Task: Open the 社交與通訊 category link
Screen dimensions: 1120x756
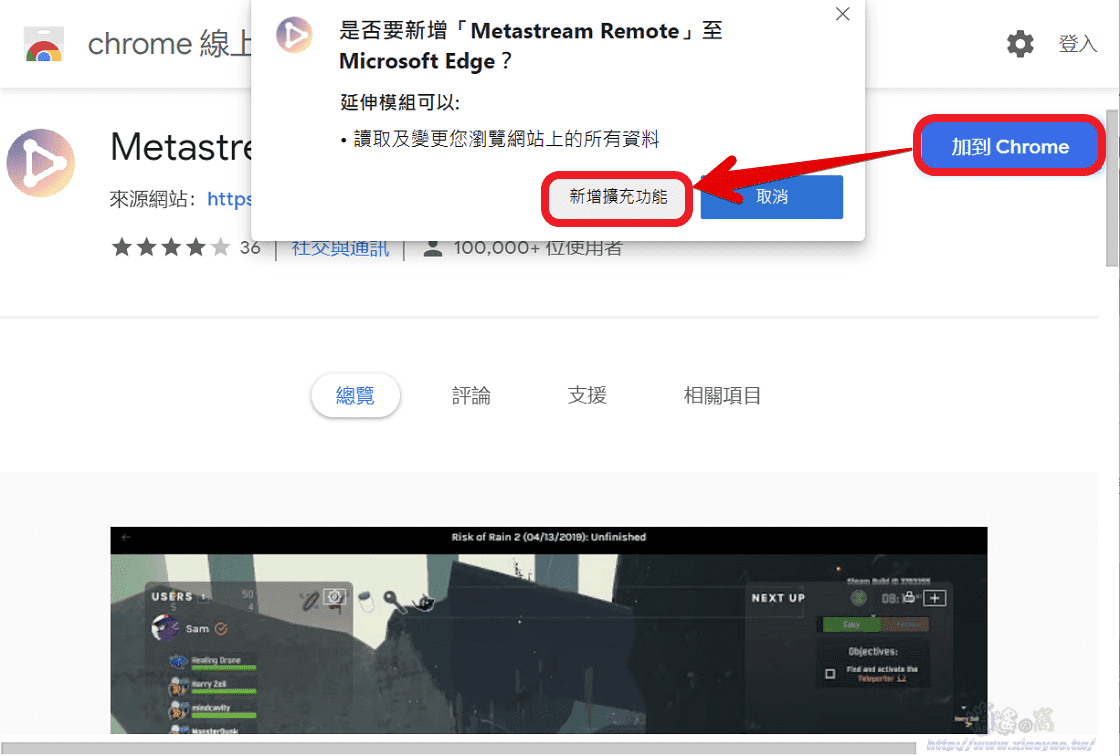Action: [338, 247]
